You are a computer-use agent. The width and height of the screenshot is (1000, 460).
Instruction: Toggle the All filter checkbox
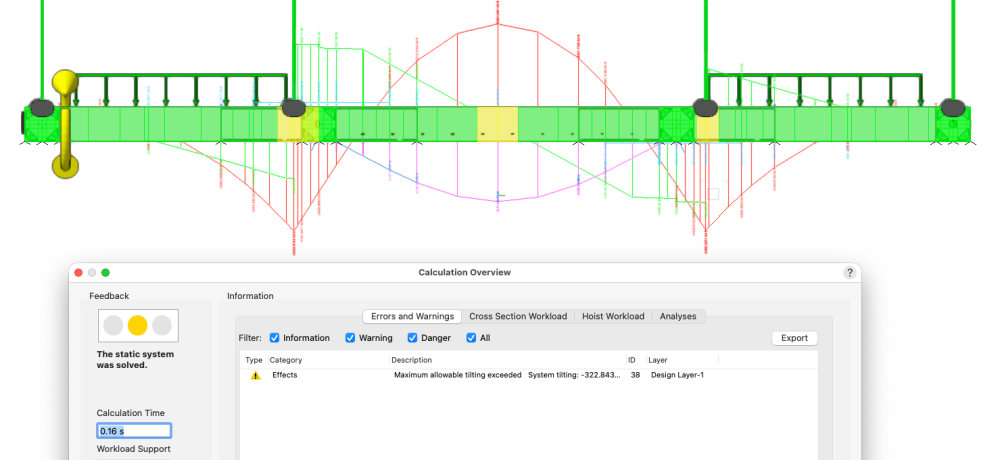click(472, 338)
